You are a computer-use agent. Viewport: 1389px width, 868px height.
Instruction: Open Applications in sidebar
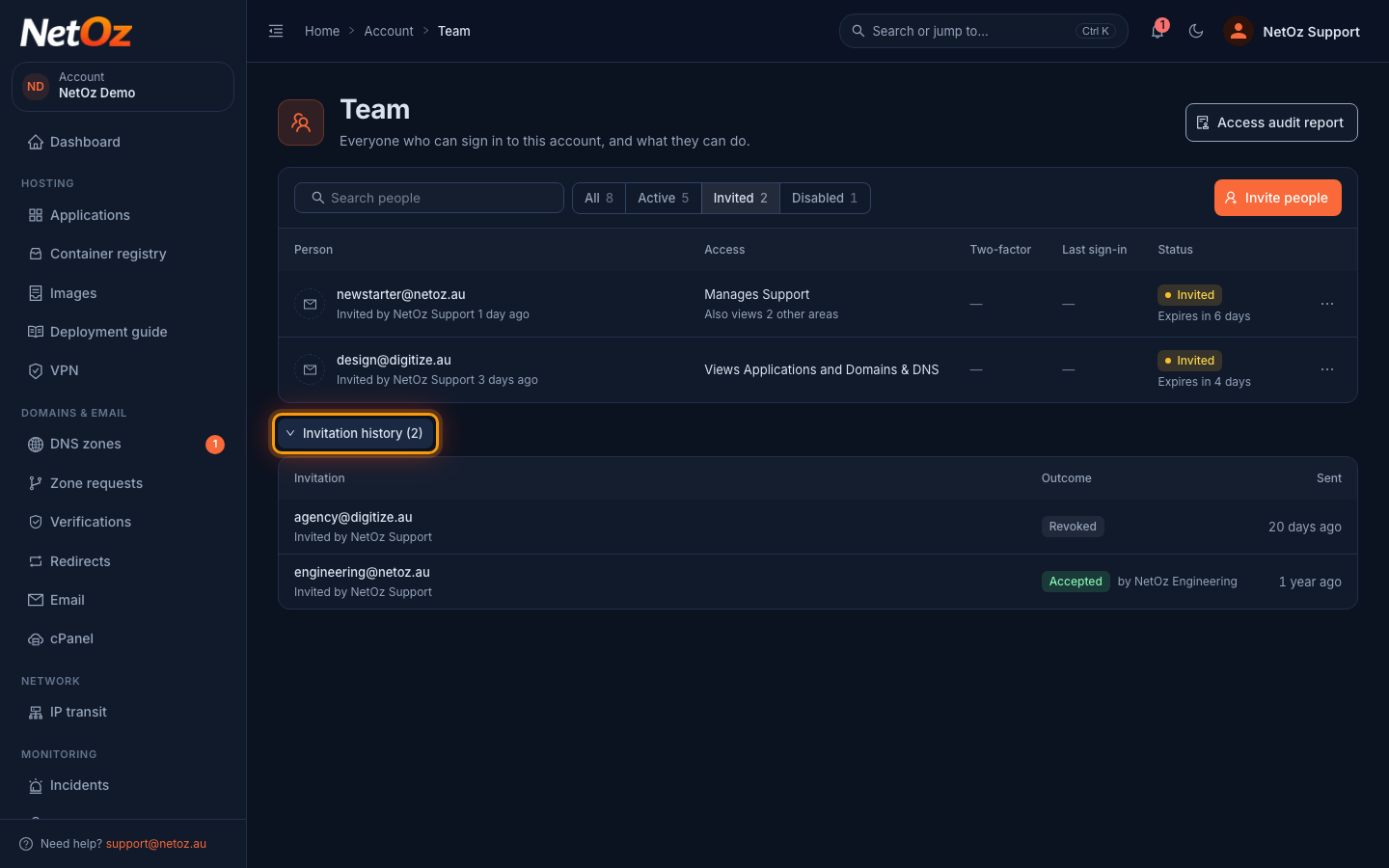pos(123,215)
